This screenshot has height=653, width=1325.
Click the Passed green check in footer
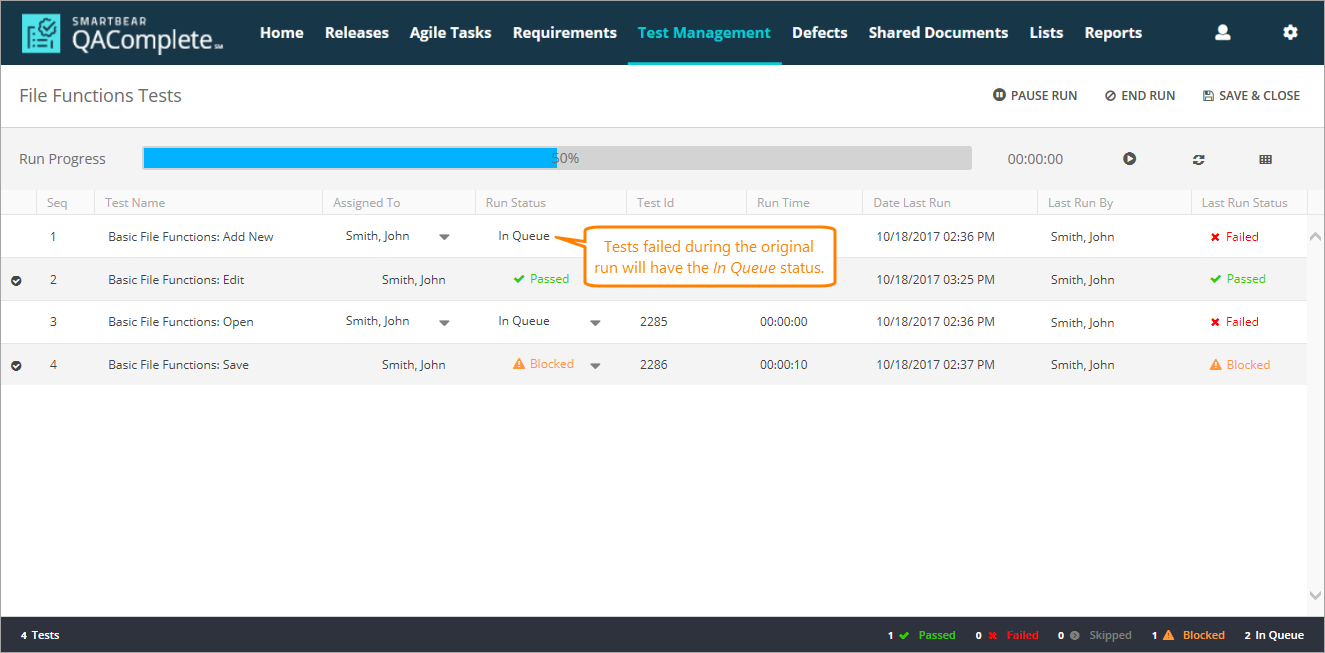click(904, 635)
